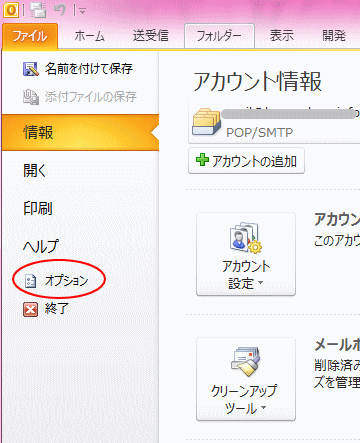360x443 pixels.
Task: Open the ファイル tab
Action: (30, 36)
